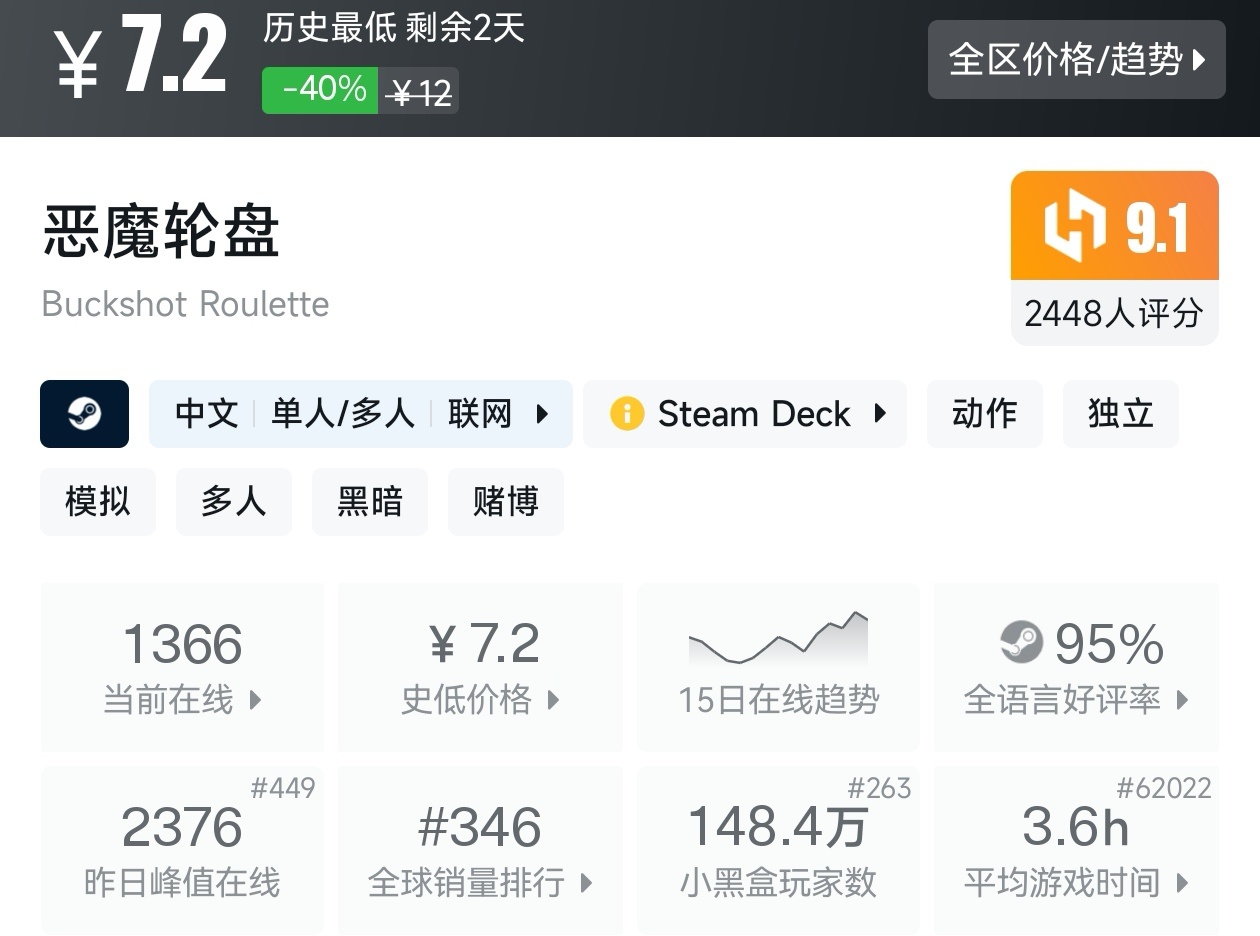The height and width of the screenshot is (936, 1260).
Task: Tap the game title 恶魔轮盘
Action: 161,231
